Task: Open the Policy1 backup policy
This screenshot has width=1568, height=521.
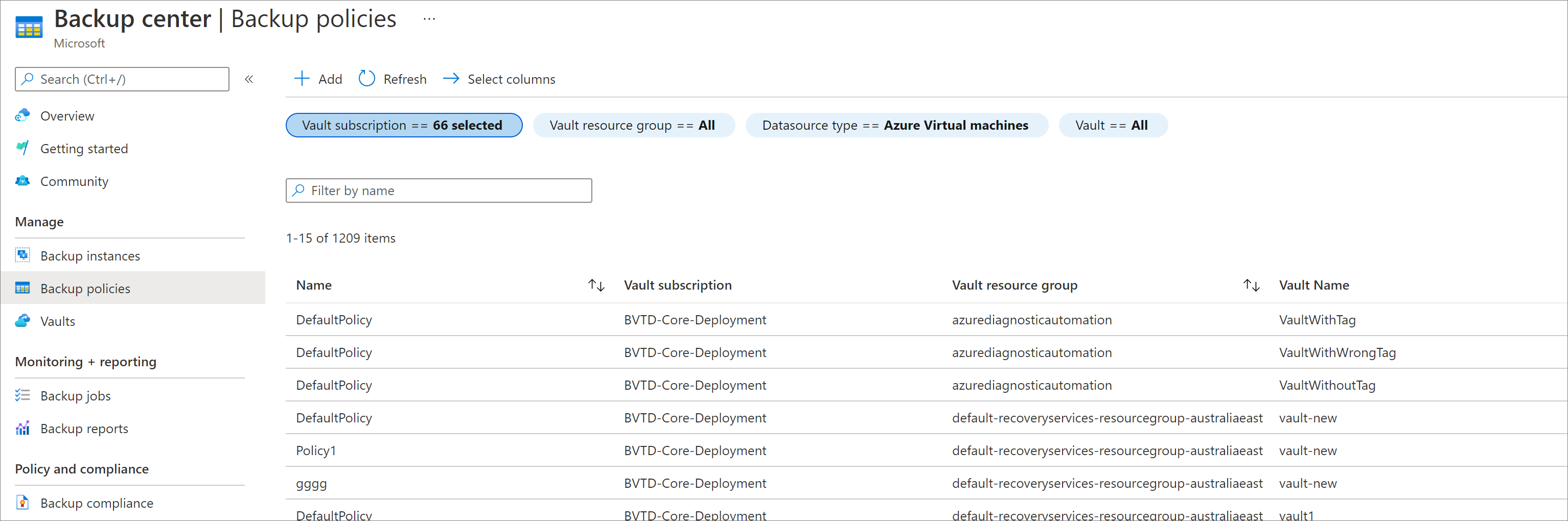Action: pyautogui.click(x=316, y=451)
